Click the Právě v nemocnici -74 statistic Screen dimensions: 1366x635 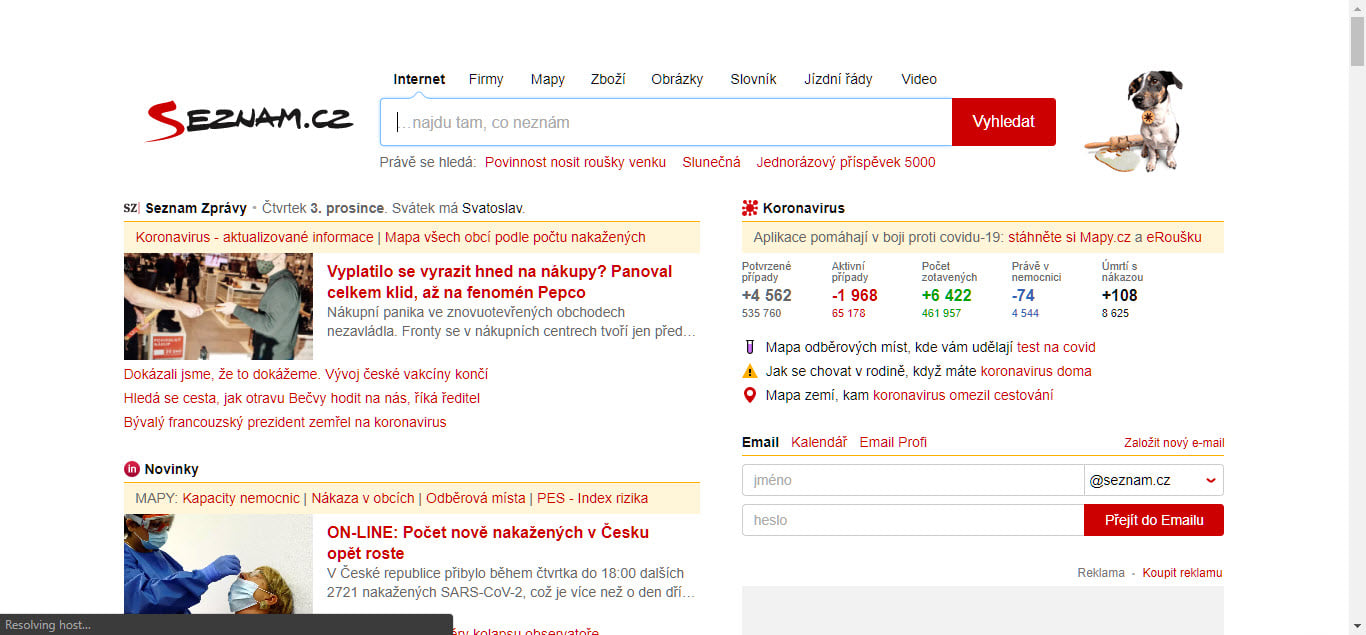(1037, 290)
